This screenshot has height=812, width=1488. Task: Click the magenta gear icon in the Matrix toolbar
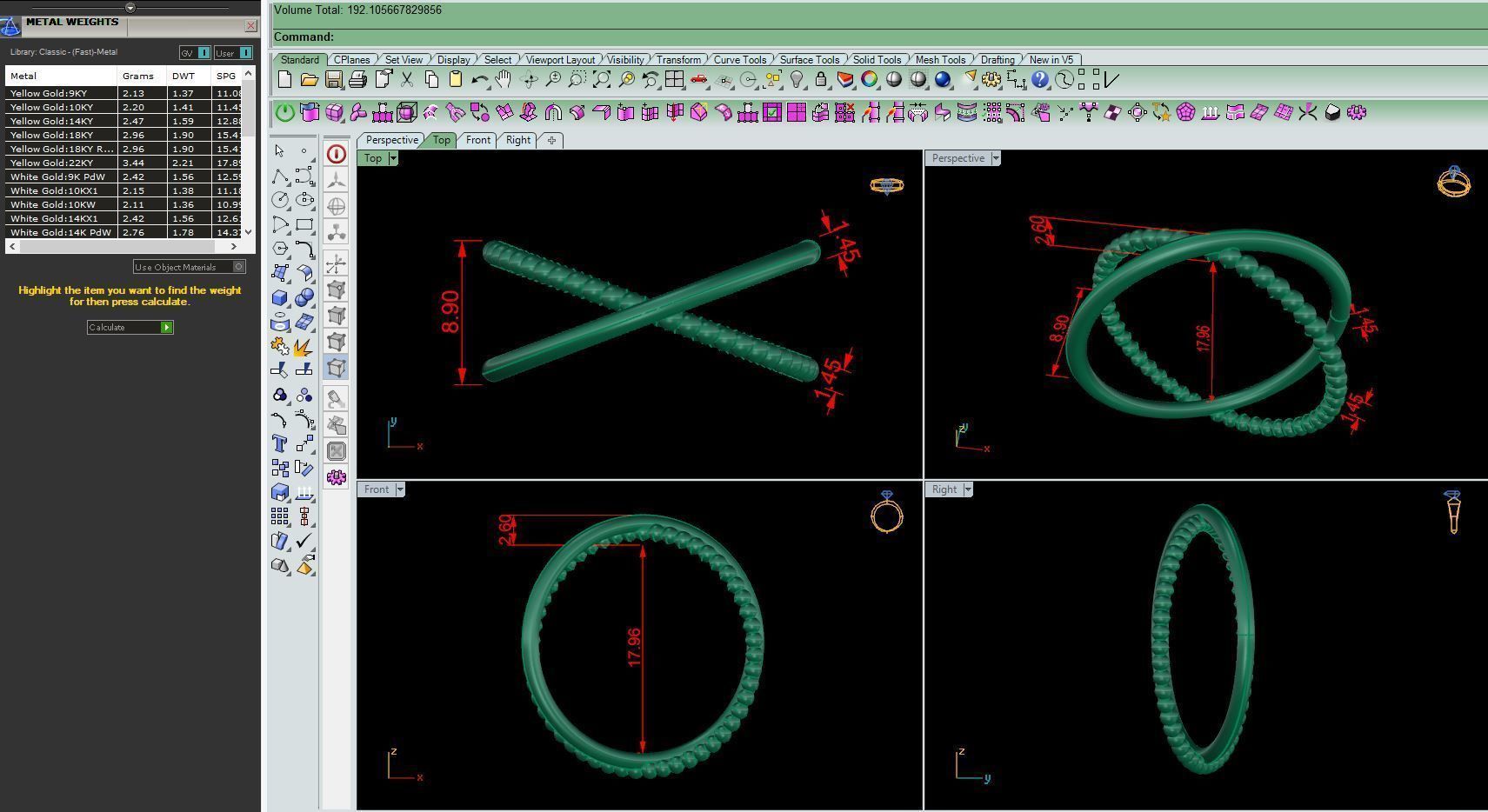click(1356, 112)
